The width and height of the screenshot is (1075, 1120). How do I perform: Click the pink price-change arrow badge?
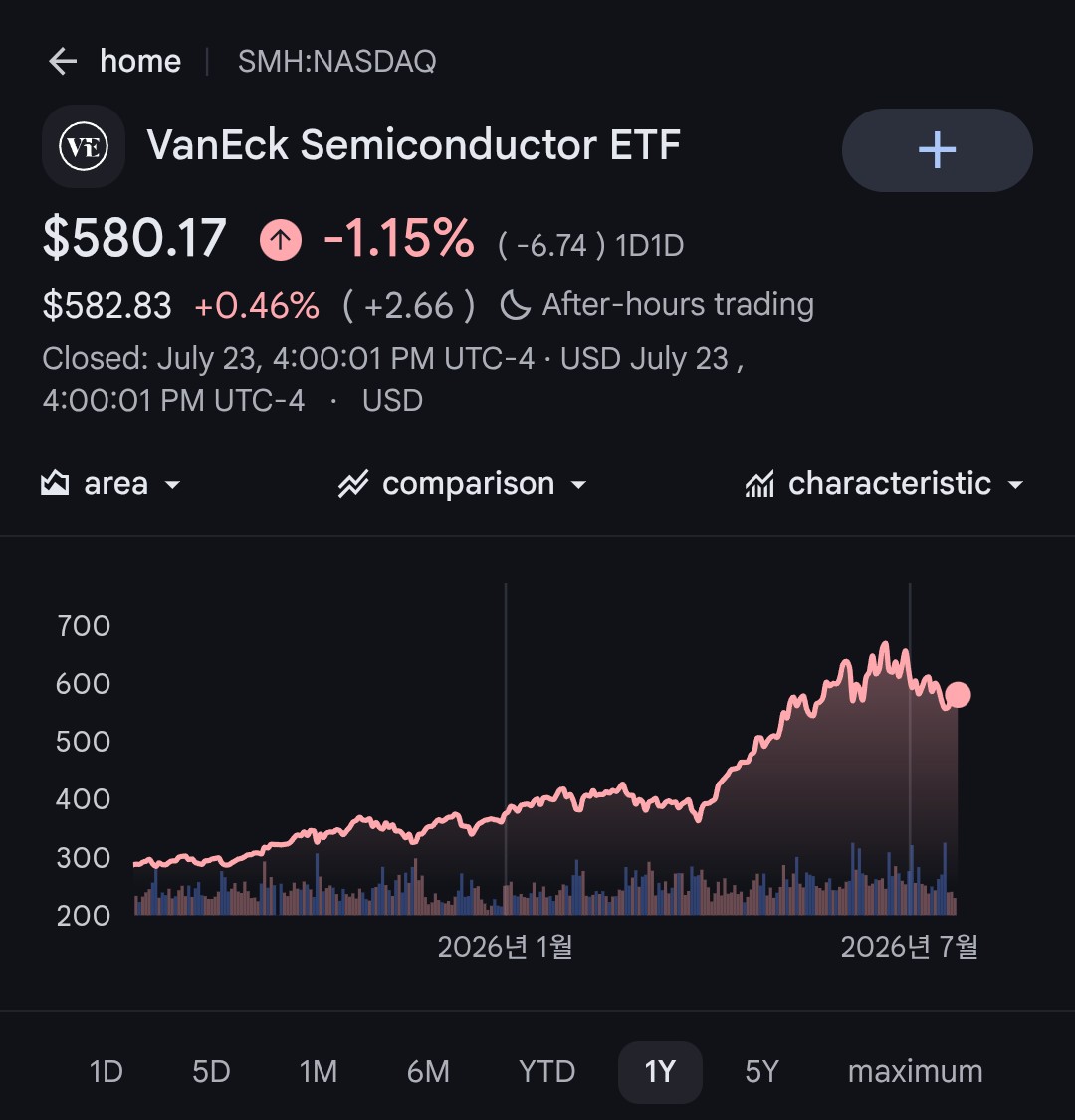[x=280, y=239]
